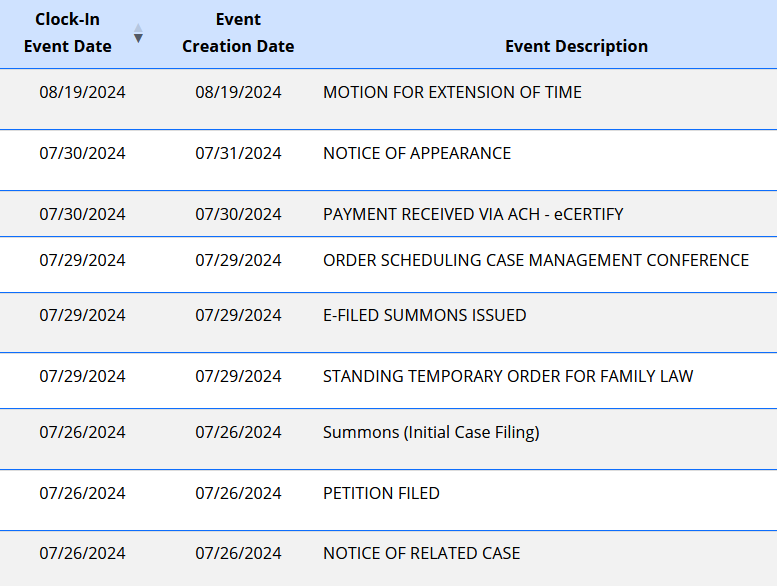Select the NOTICE OF APPEARANCE entry
This screenshot has width=777, height=586.
[417, 154]
